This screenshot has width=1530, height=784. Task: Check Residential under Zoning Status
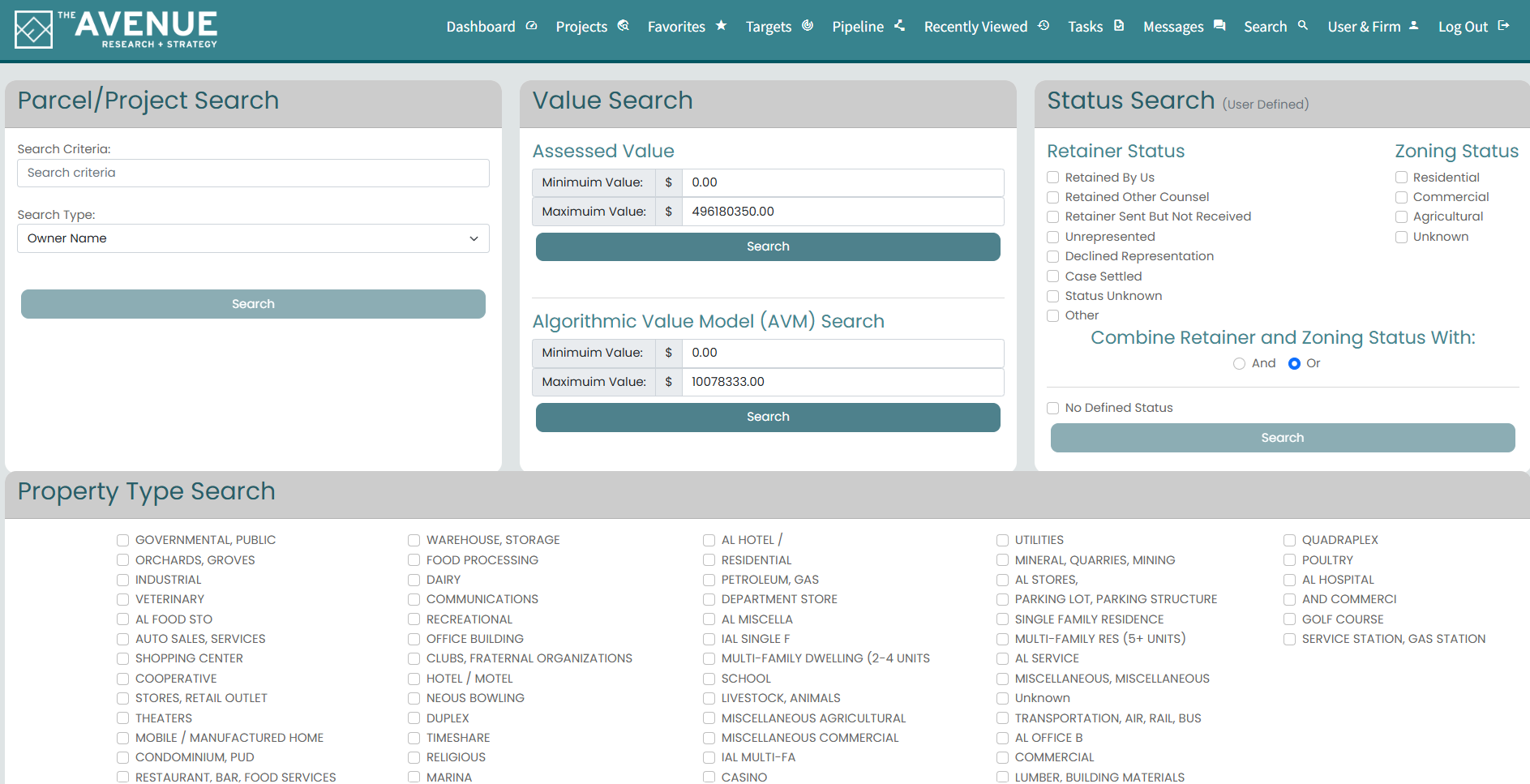[x=1401, y=178]
